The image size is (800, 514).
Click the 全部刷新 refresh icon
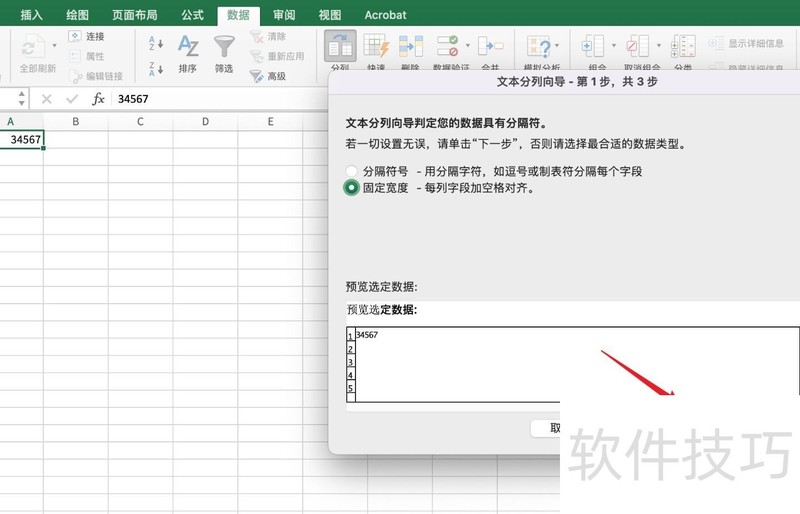[x=34, y=46]
